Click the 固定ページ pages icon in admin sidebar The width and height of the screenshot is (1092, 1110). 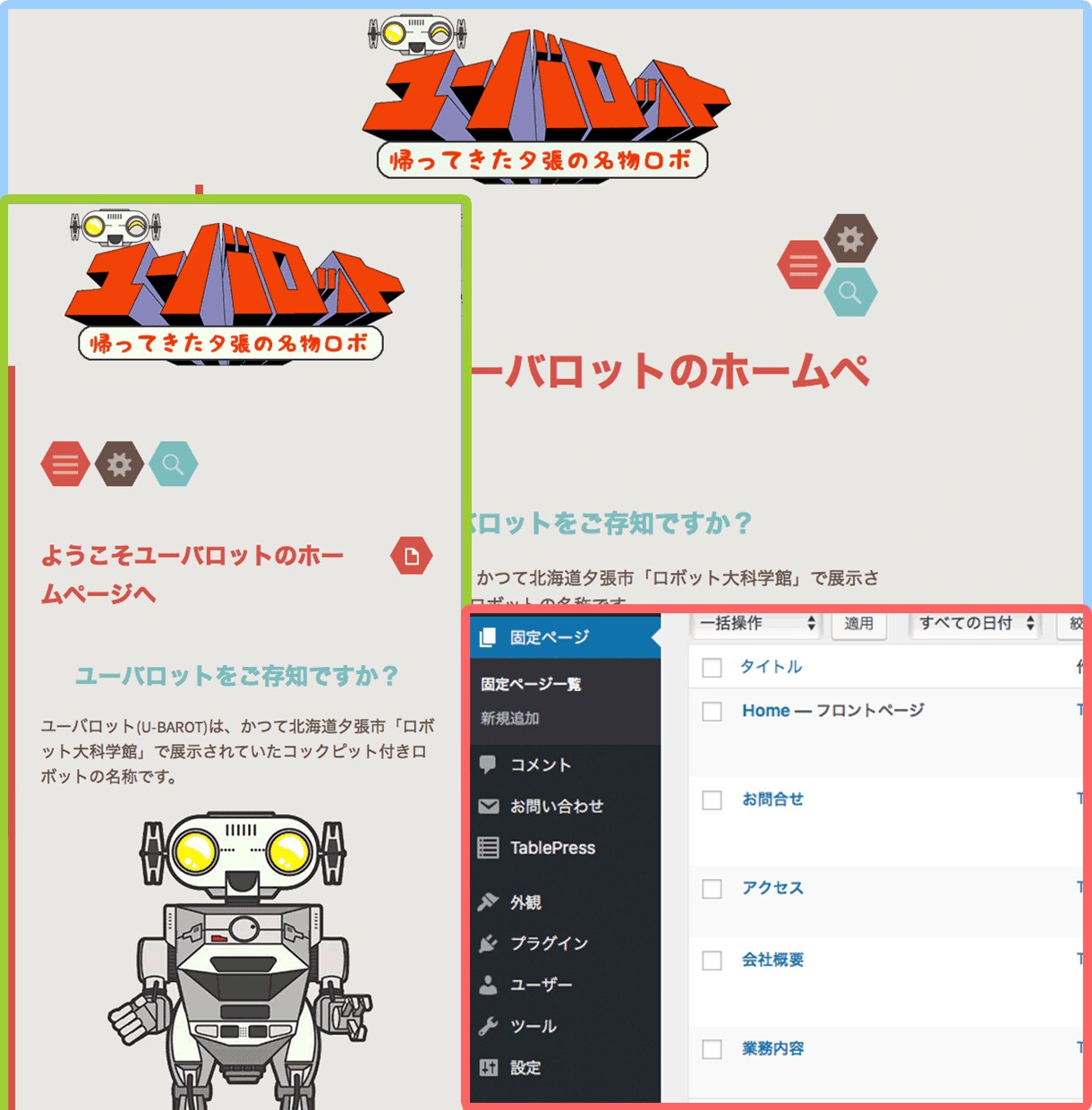[488, 637]
